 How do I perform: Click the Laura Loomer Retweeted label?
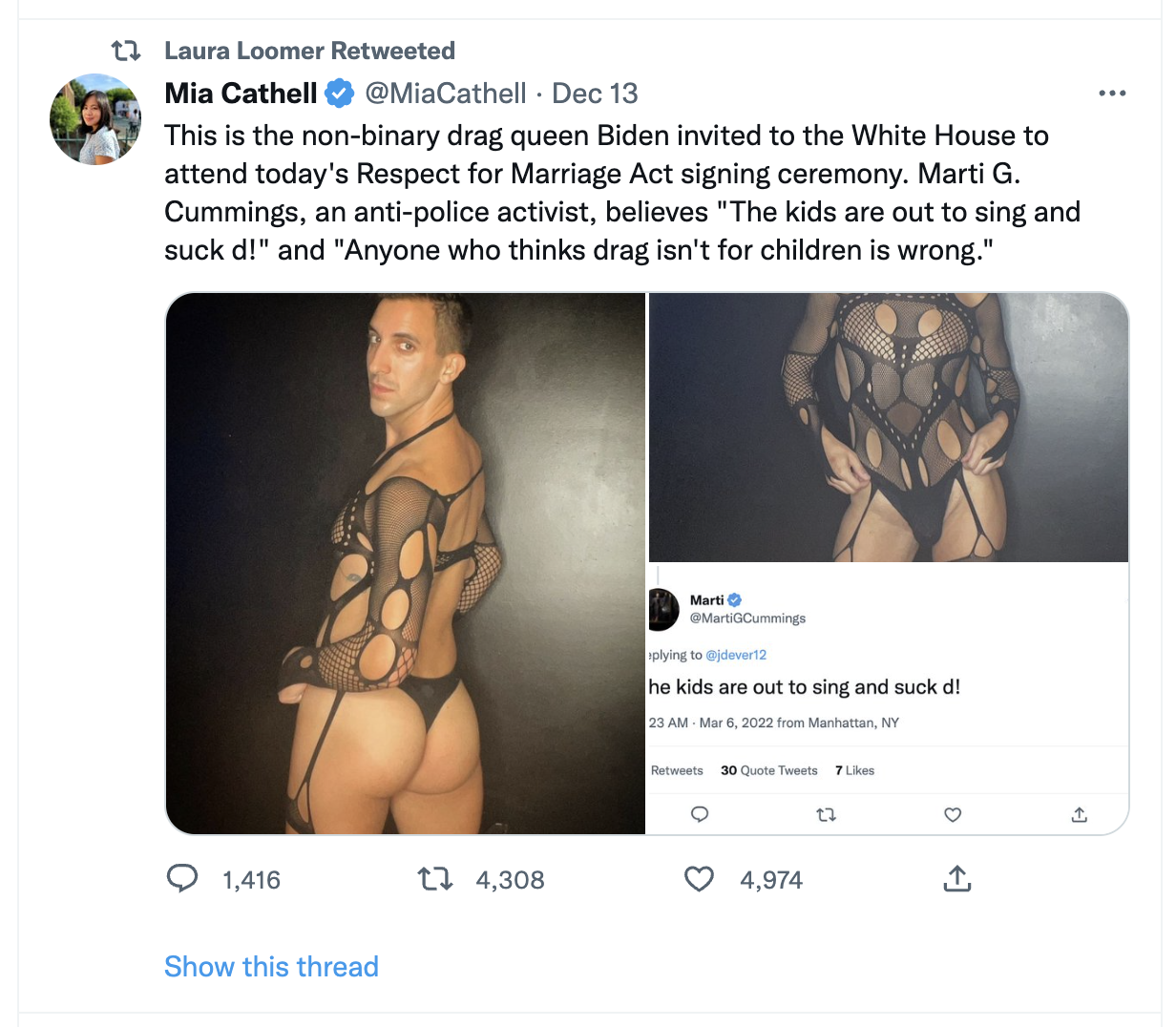click(x=309, y=51)
